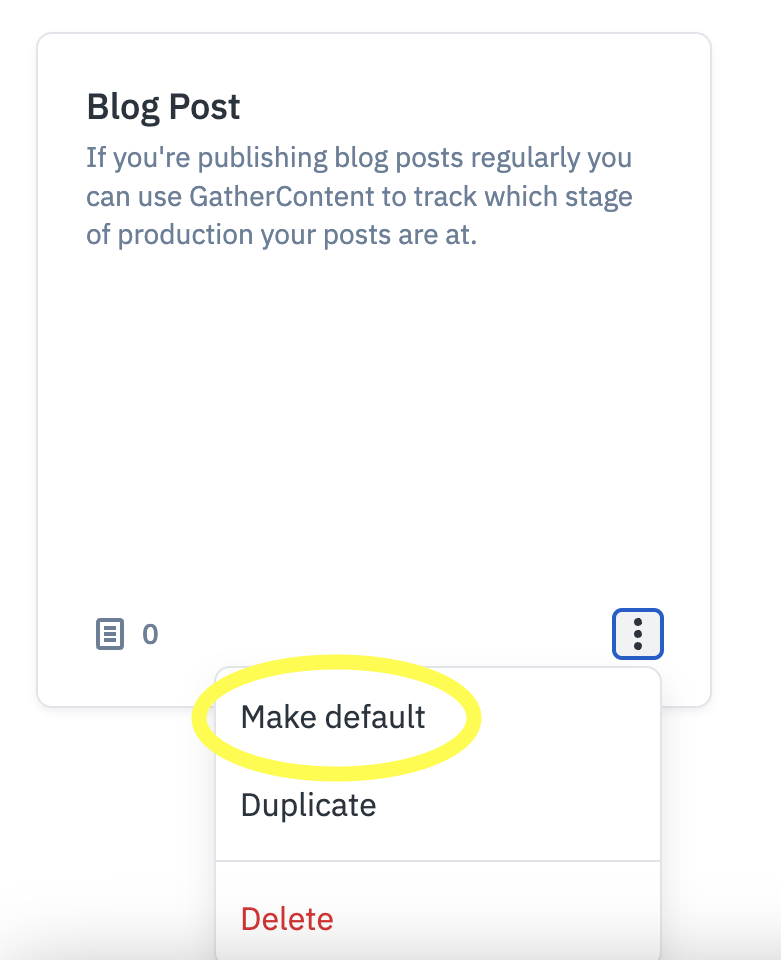Click the blank margin right of the card
The width and height of the screenshot is (781, 960).
(x=745, y=400)
